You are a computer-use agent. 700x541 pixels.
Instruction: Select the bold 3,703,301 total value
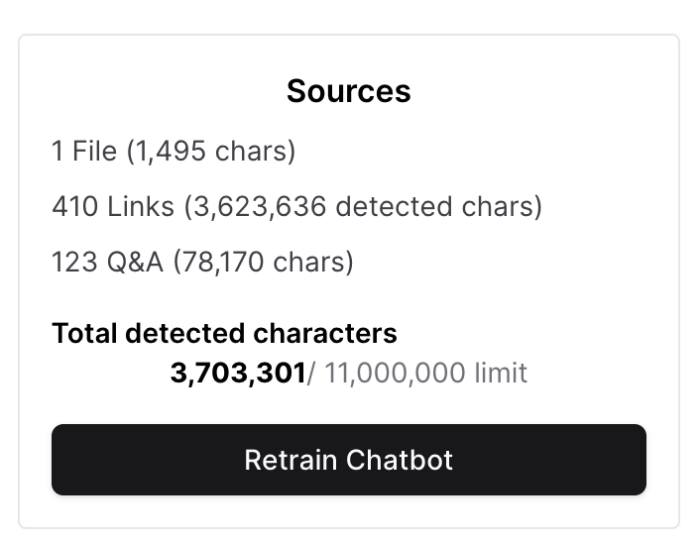pos(238,373)
